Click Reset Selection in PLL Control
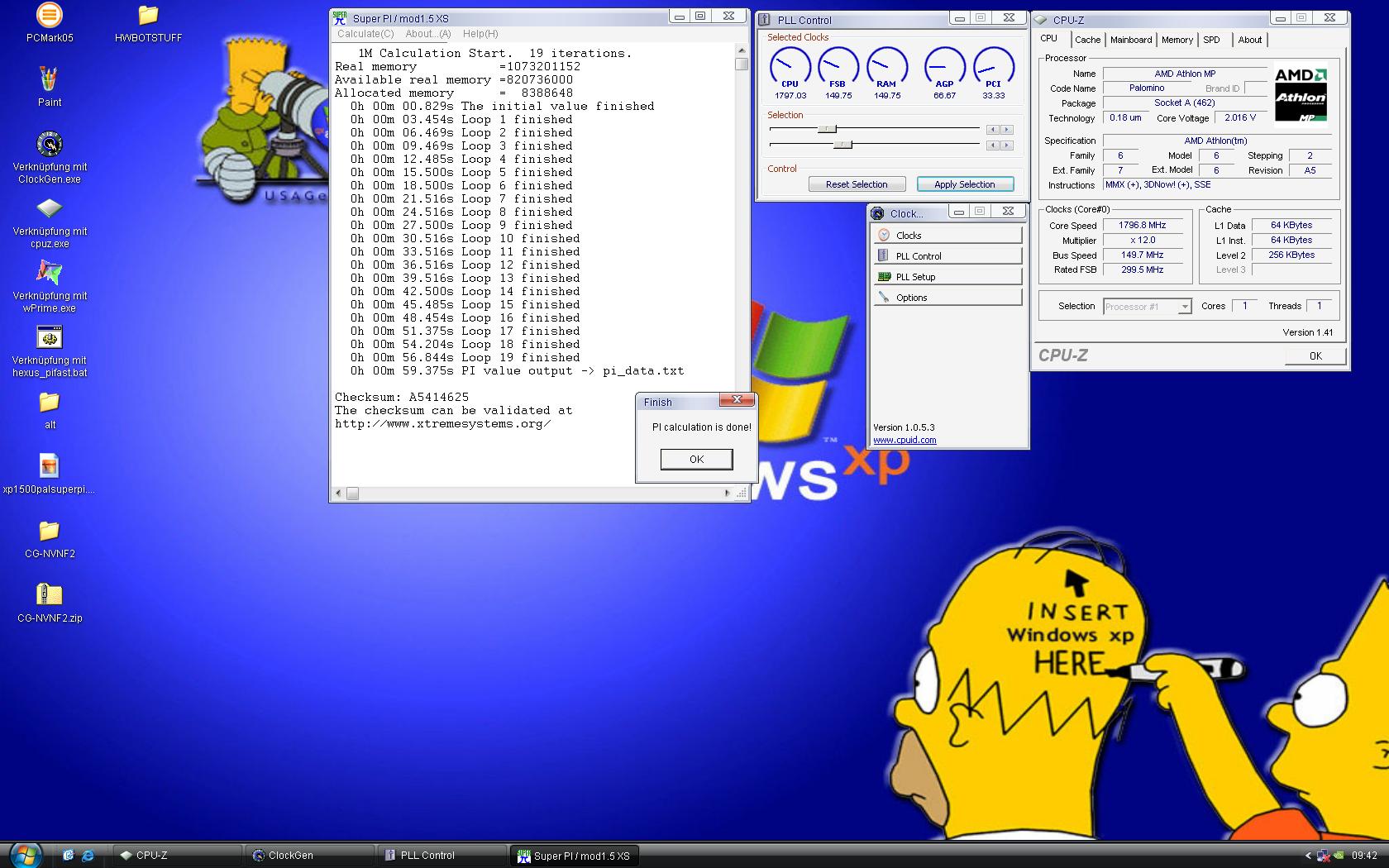 (857, 184)
